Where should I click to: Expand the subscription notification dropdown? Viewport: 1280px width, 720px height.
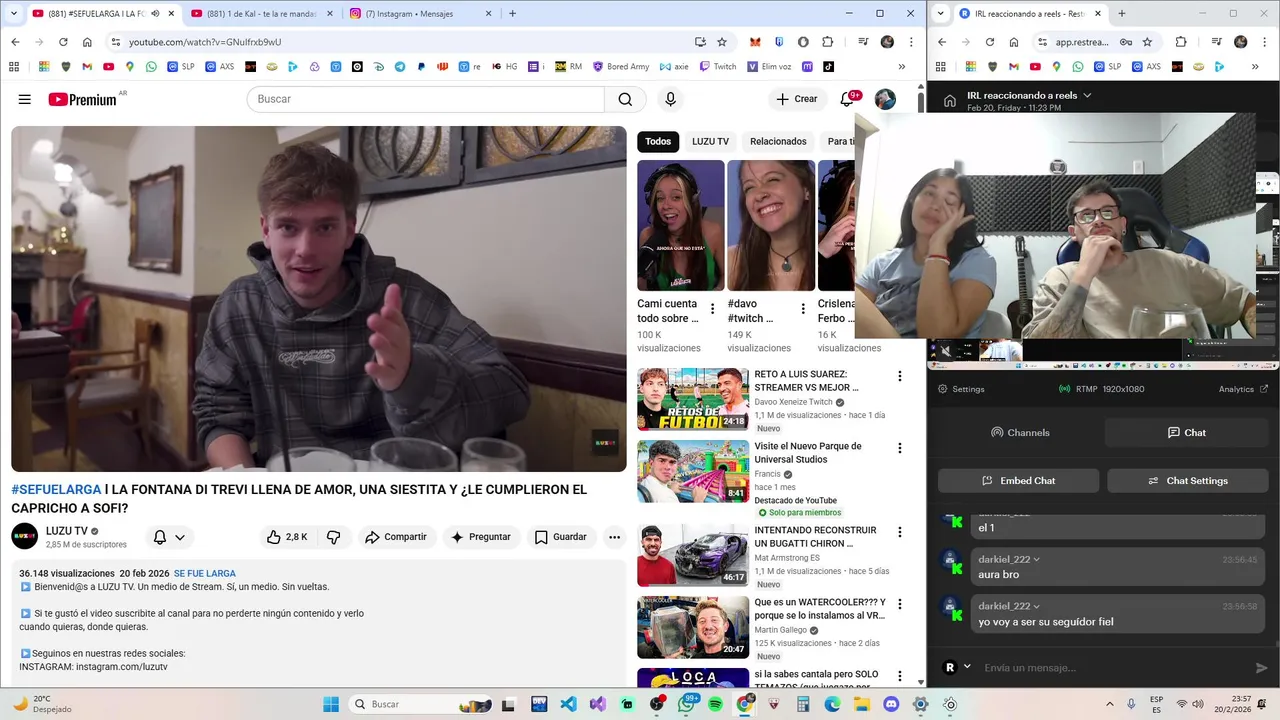click(x=180, y=537)
